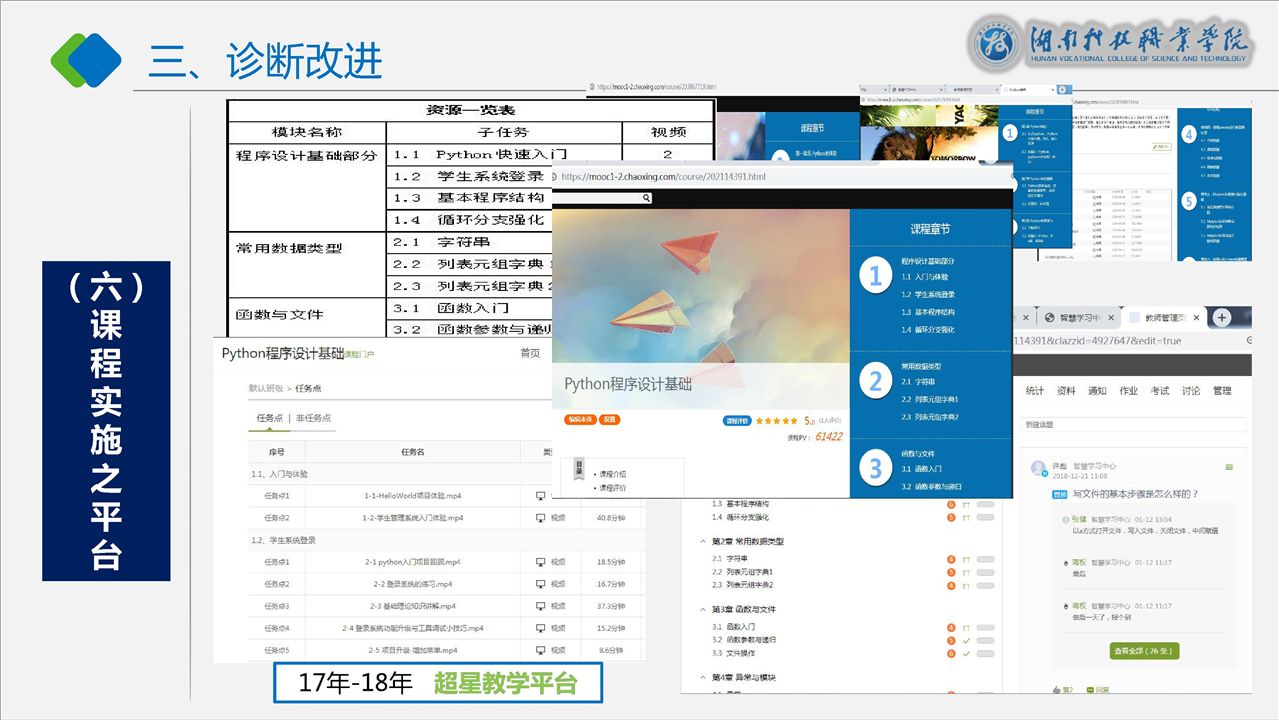The height and width of the screenshot is (720, 1279).
Task: Toggle the switch beside 2.1 字符串
Action: 985,559
